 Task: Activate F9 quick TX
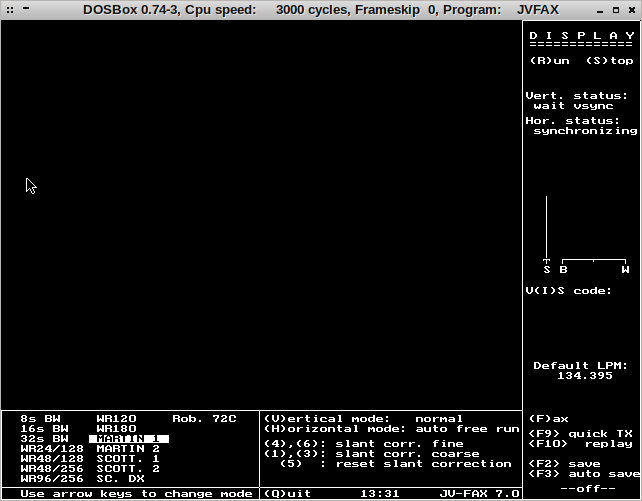pyautogui.click(x=581, y=434)
